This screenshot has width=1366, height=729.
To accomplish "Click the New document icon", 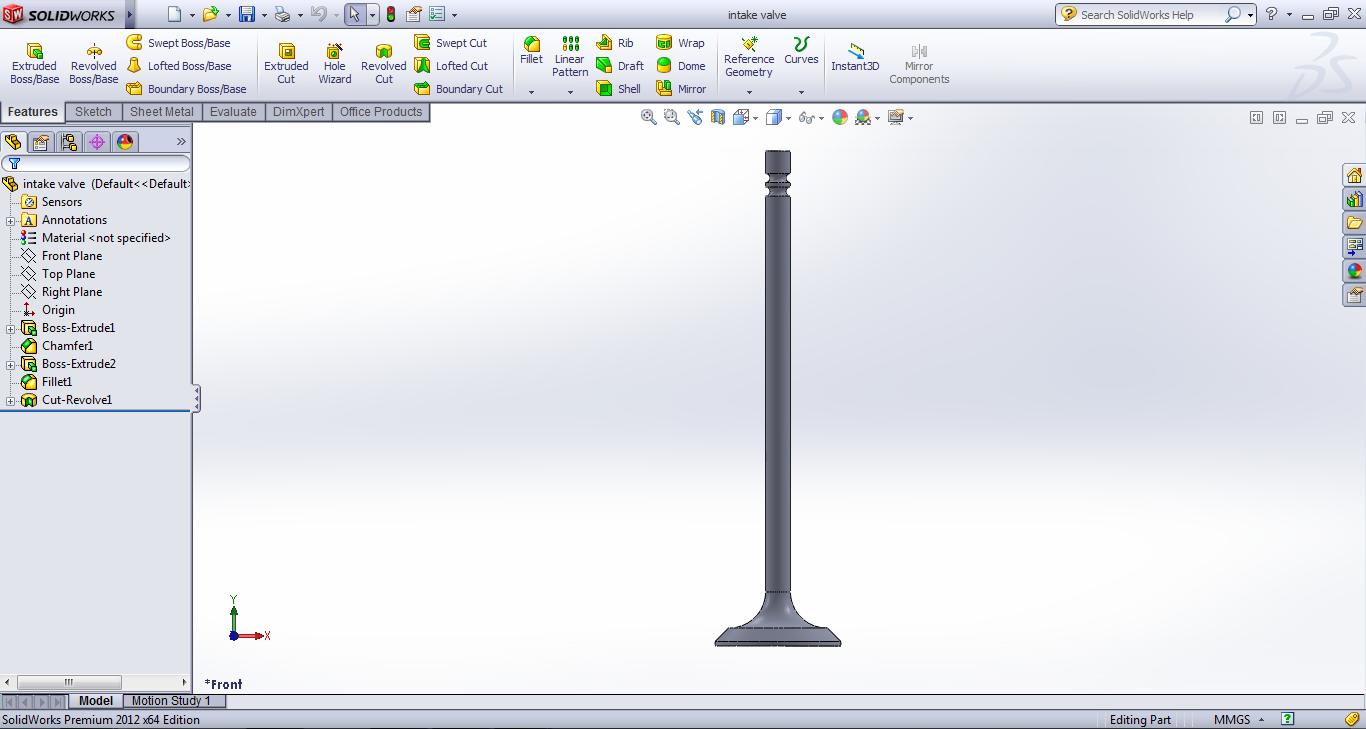I will pyautogui.click(x=175, y=14).
